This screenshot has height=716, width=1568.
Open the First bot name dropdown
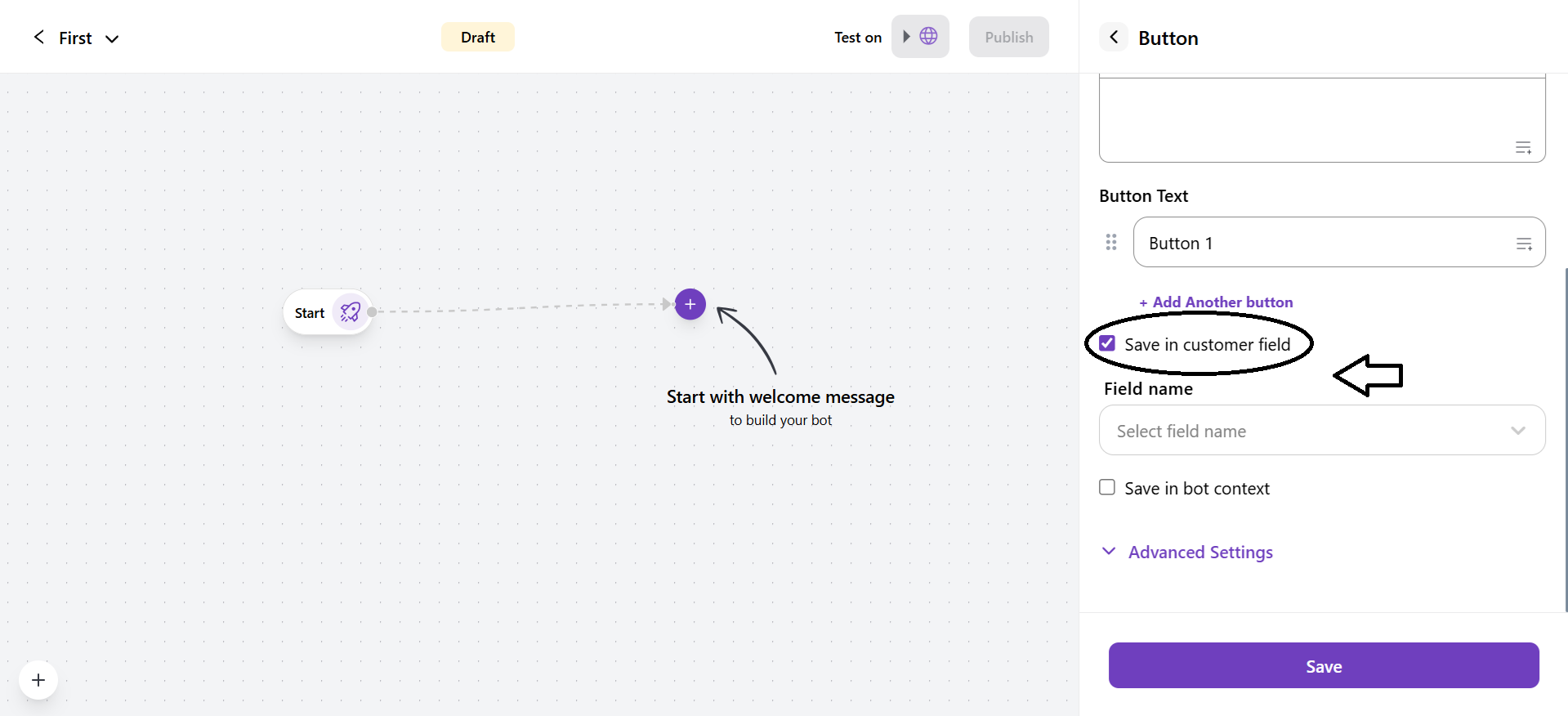pos(112,38)
